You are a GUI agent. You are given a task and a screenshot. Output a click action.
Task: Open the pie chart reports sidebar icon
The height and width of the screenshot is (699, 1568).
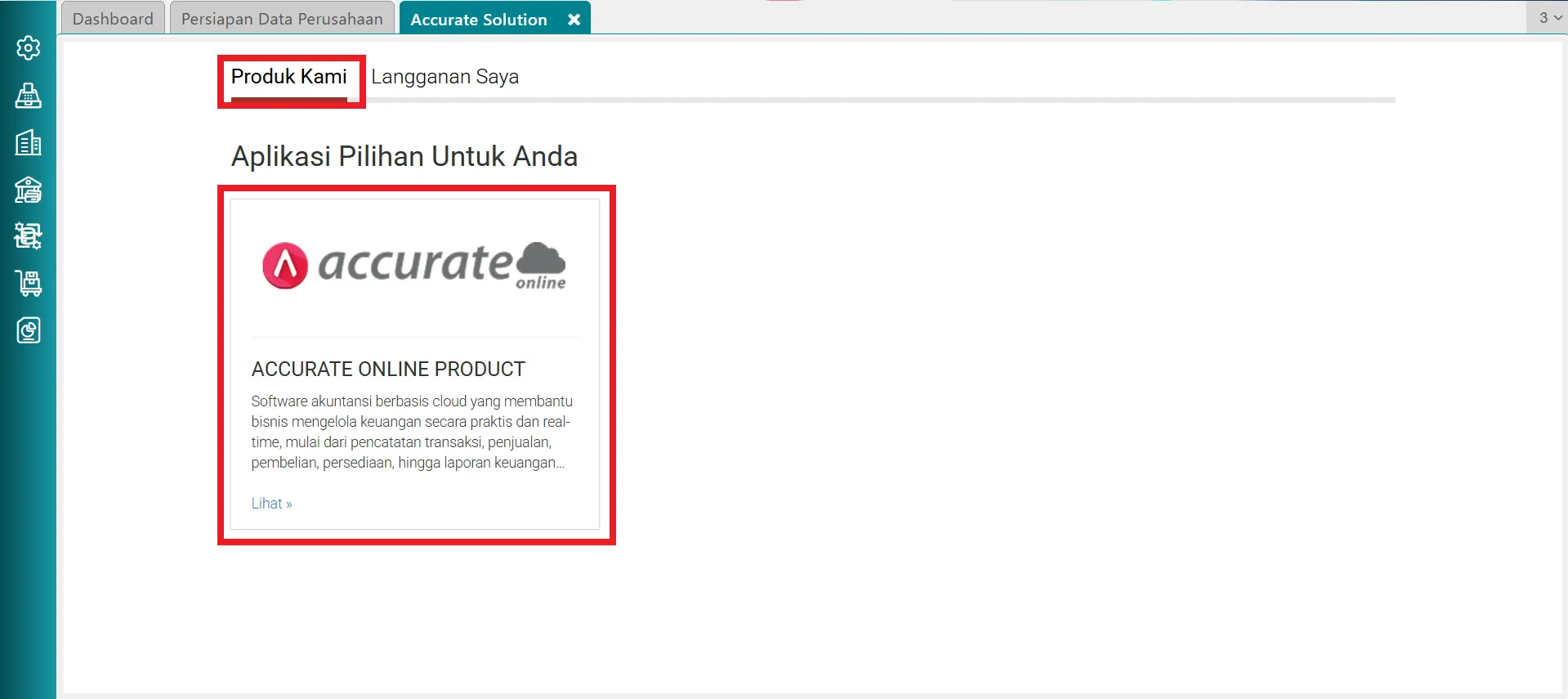(x=29, y=330)
